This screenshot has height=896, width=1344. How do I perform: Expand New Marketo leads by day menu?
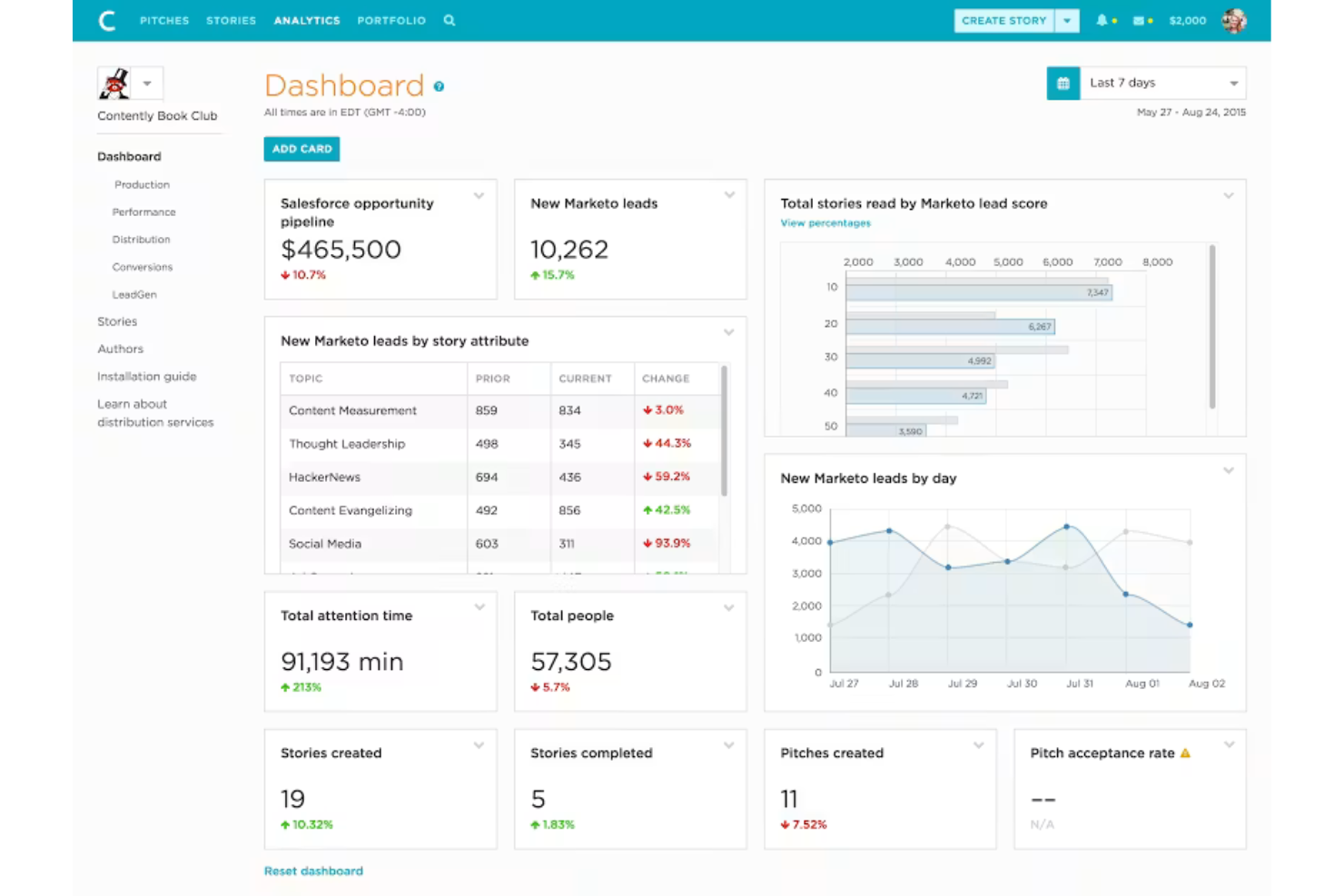pyautogui.click(x=1229, y=470)
